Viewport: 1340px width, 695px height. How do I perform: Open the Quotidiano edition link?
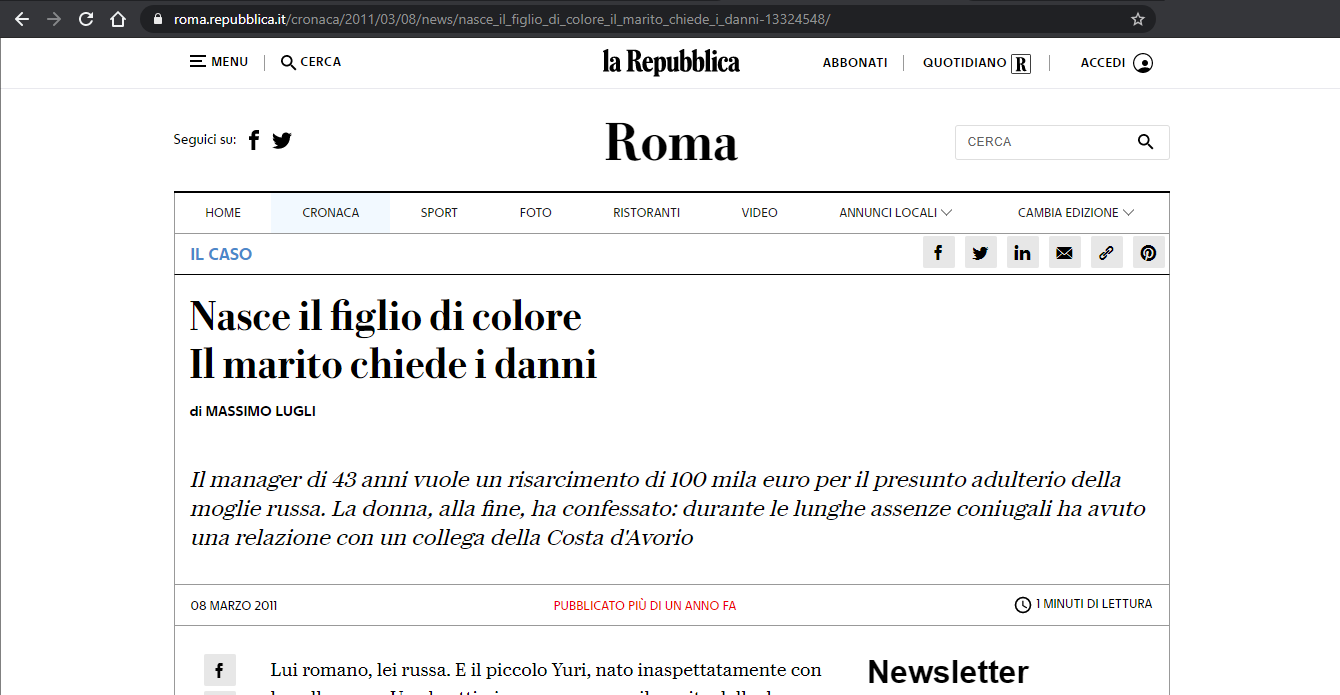[x=976, y=63]
